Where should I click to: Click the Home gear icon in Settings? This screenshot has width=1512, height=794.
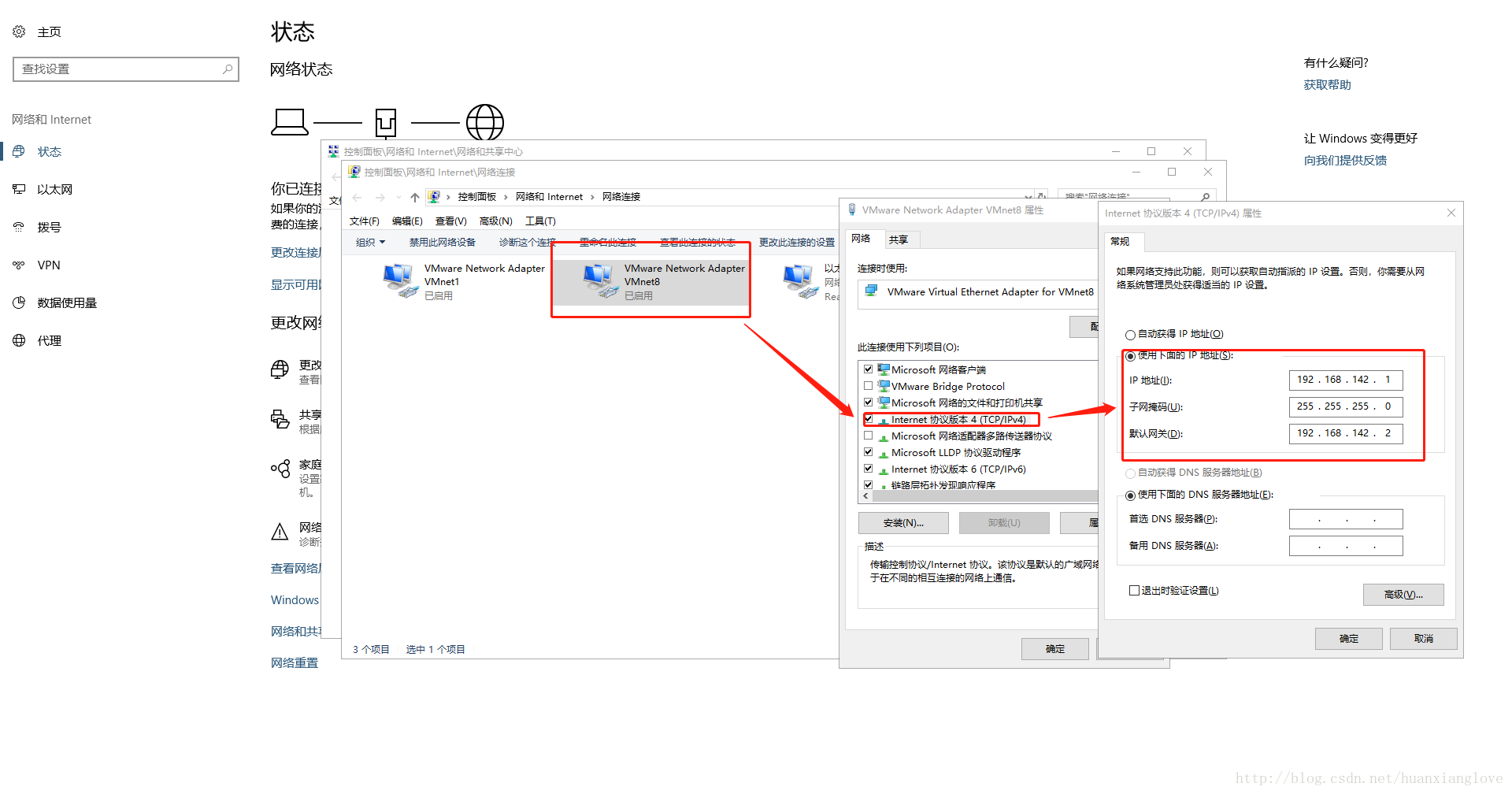pos(19,32)
